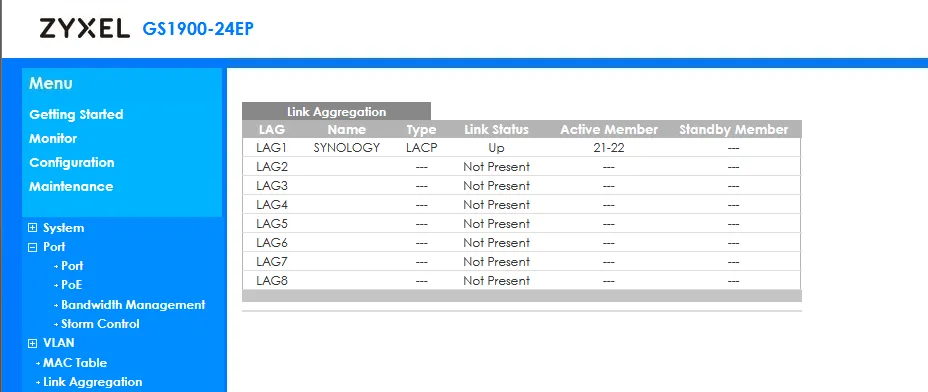Click the ZYXEL logo

tap(85, 28)
